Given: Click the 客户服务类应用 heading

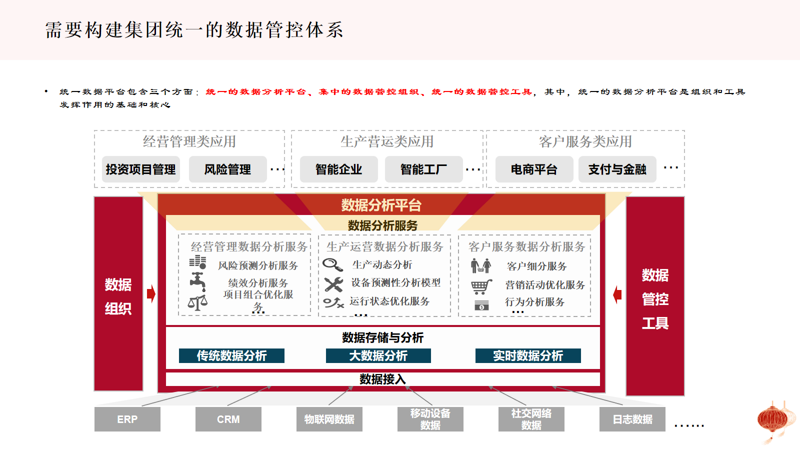Looking at the screenshot, I should point(585,141).
